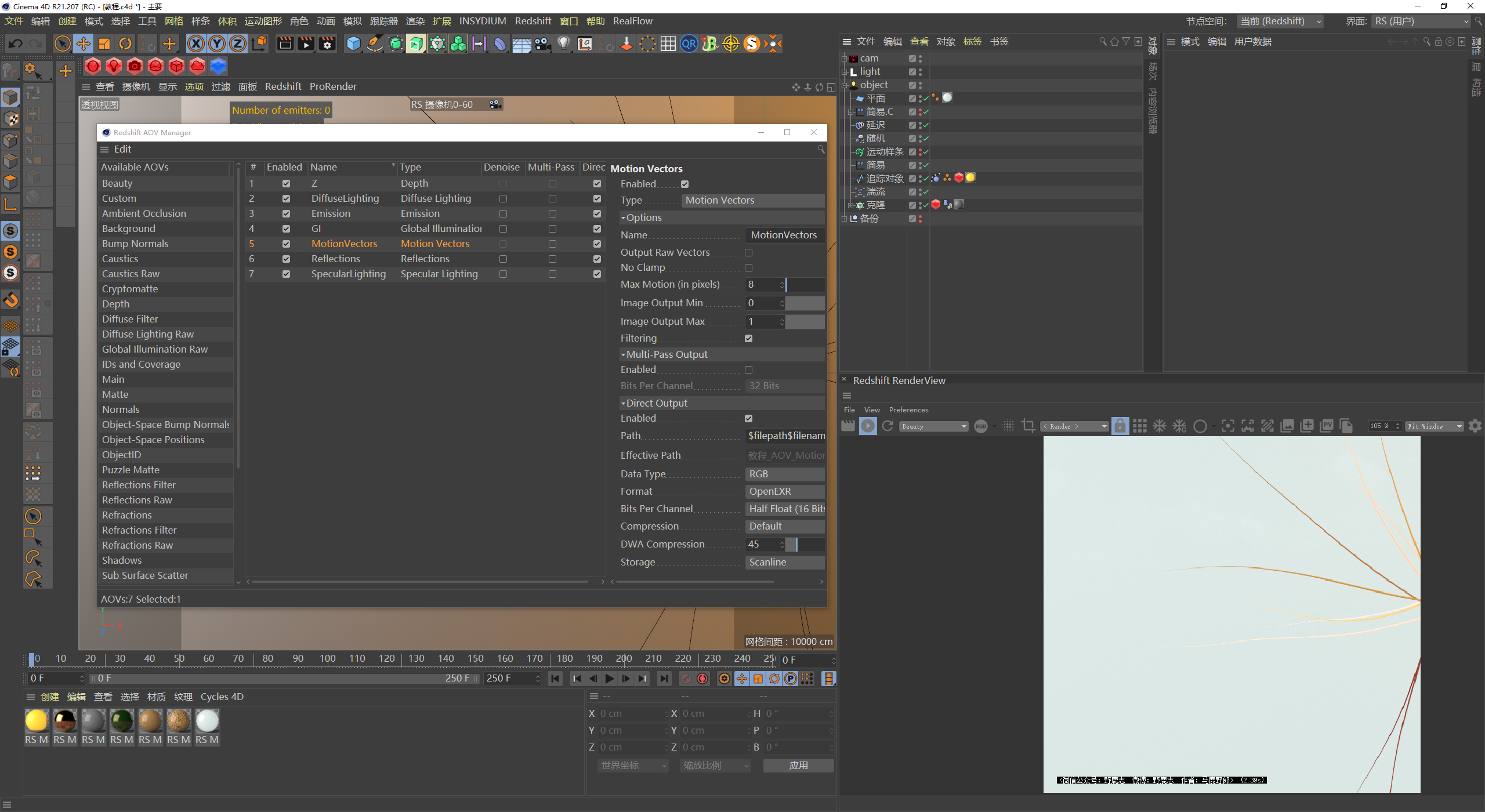This screenshot has height=812, width=1485.
Task: Open the Data Type RGB dropdown
Action: [x=785, y=474]
